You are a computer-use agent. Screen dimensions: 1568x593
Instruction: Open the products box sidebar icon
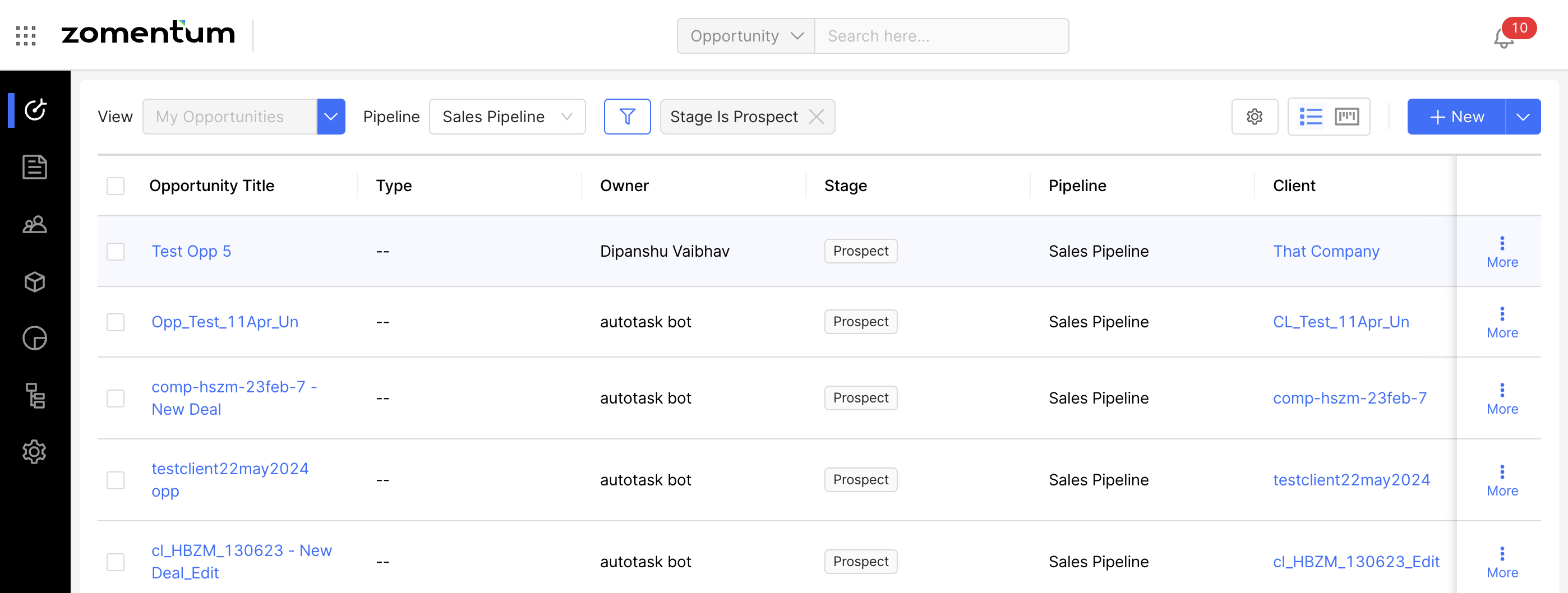(35, 281)
